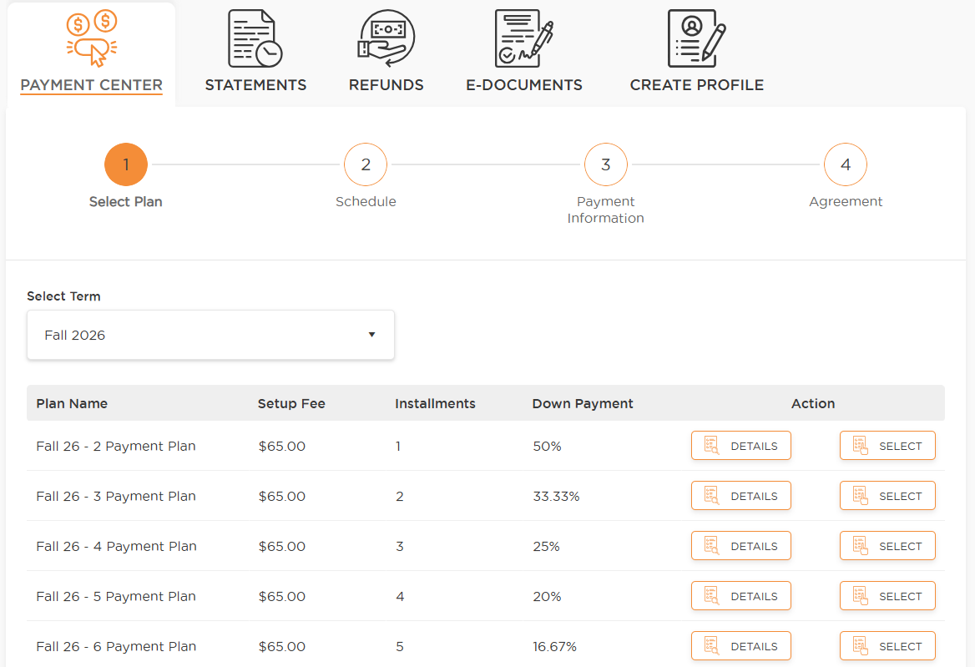
Task: Click the Select Term dropdown arrow
Action: (372, 334)
